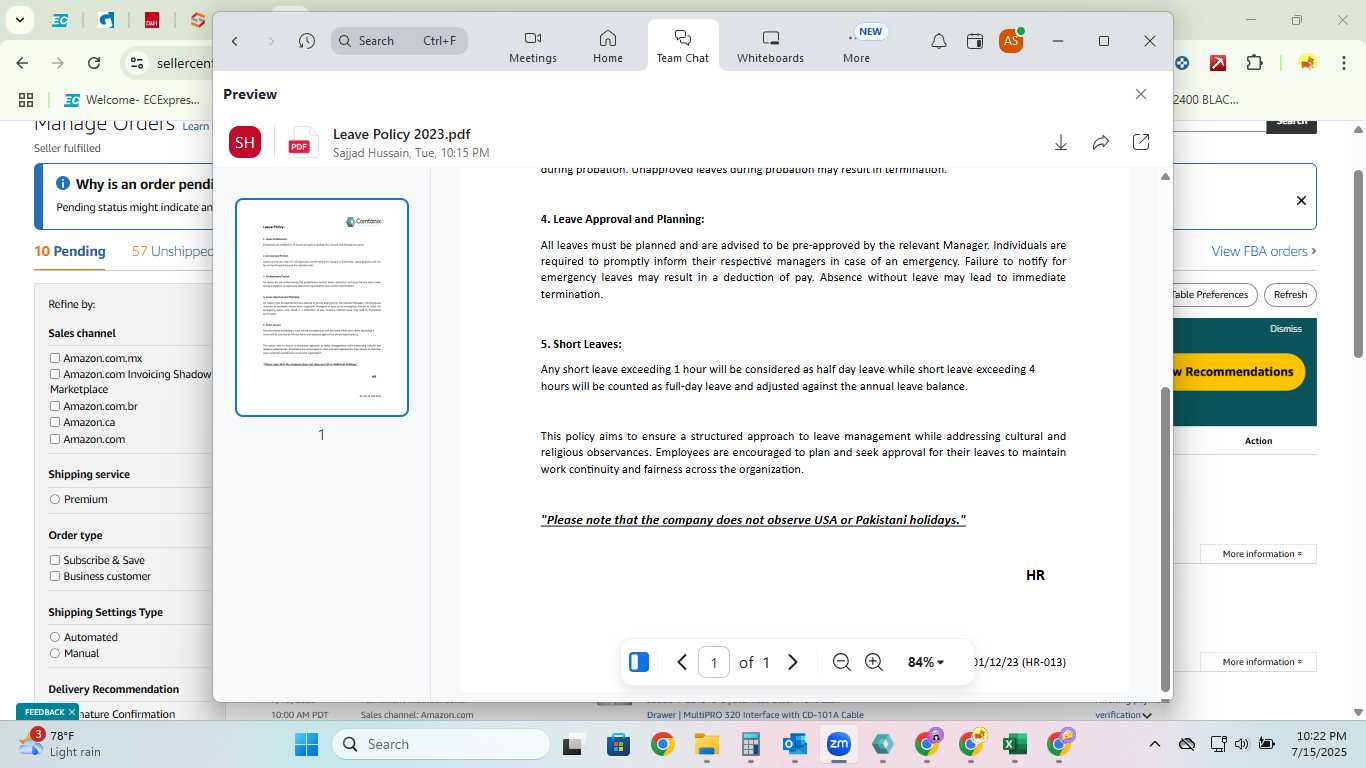Select Manual shipping settings type
This screenshot has height=768, width=1366.
click(55, 653)
